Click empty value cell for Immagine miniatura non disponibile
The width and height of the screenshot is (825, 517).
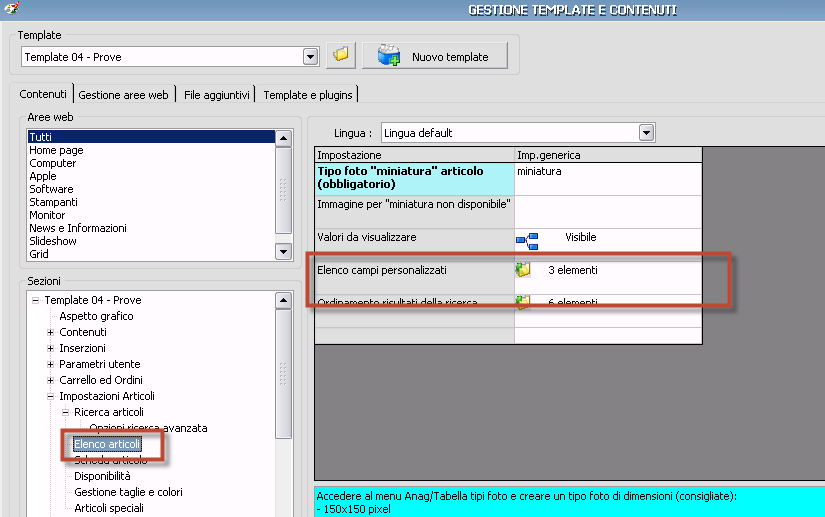click(x=608, y=212)
